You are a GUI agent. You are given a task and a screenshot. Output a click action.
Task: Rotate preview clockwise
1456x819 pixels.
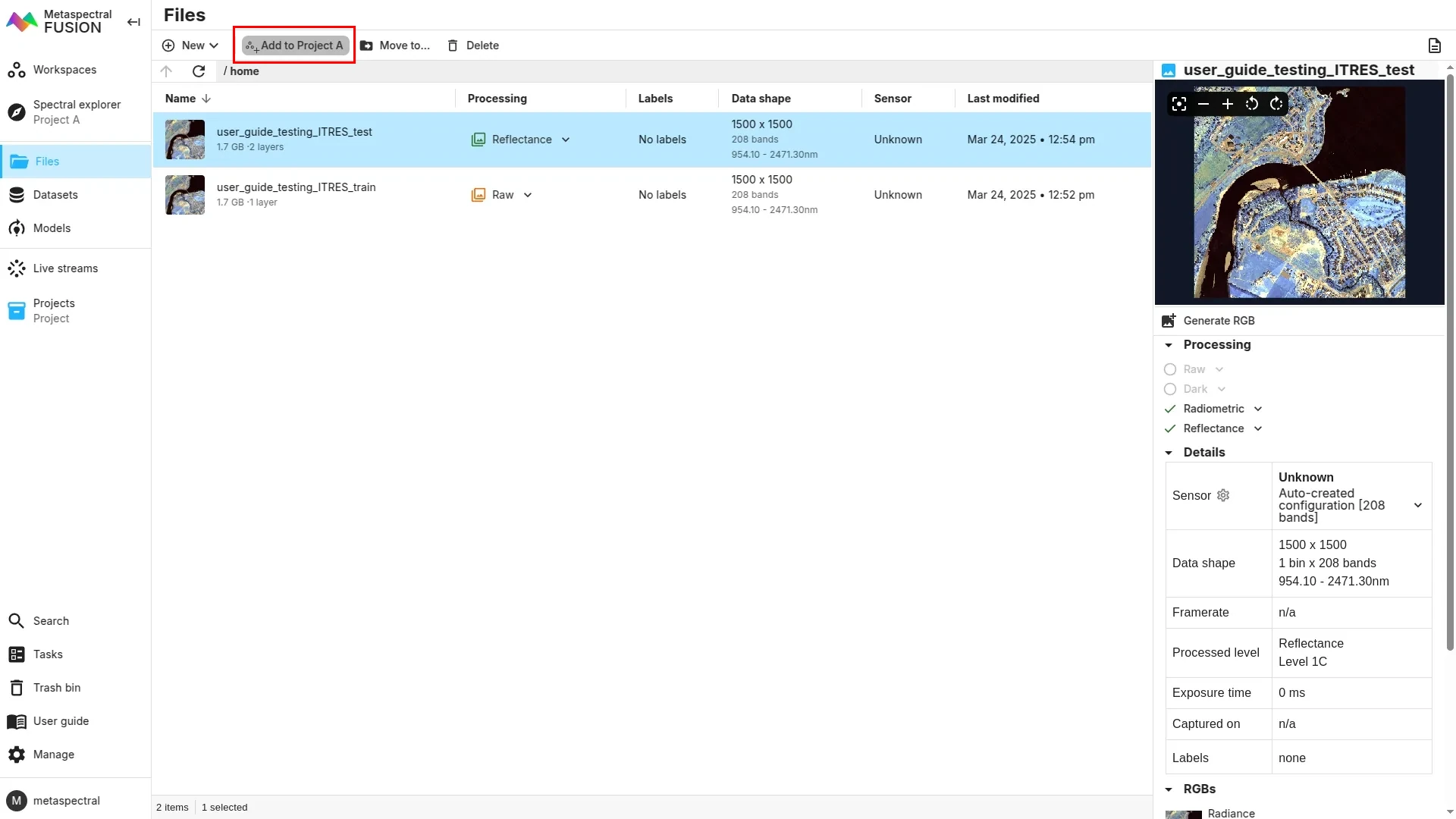click(1276, 104)
